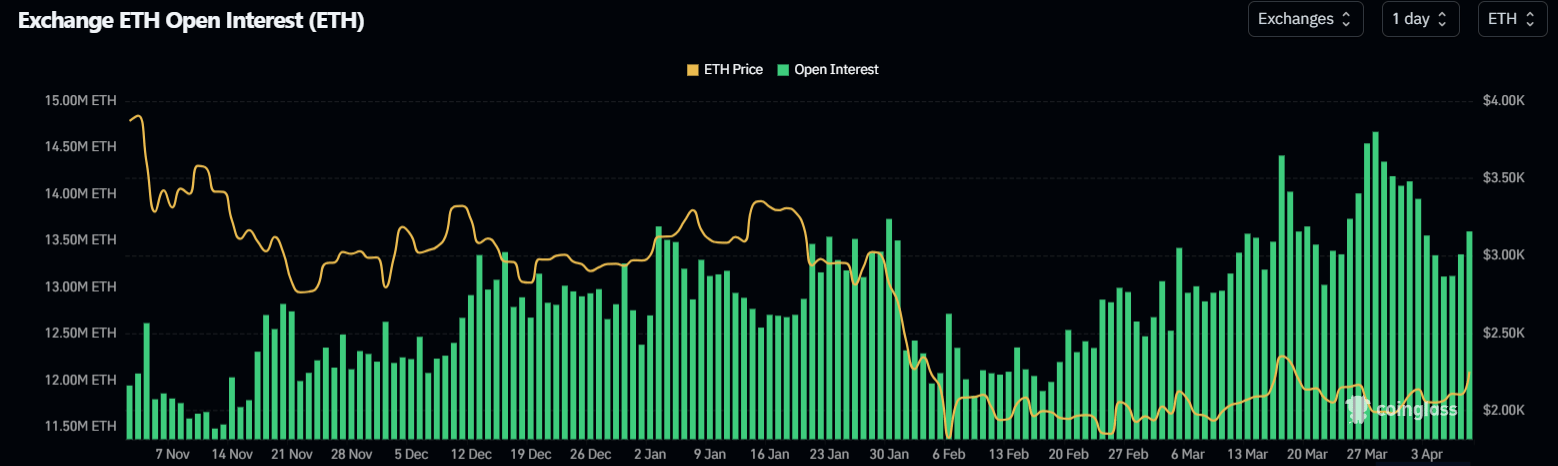Select the 7 Nov date label

point(172,454)
